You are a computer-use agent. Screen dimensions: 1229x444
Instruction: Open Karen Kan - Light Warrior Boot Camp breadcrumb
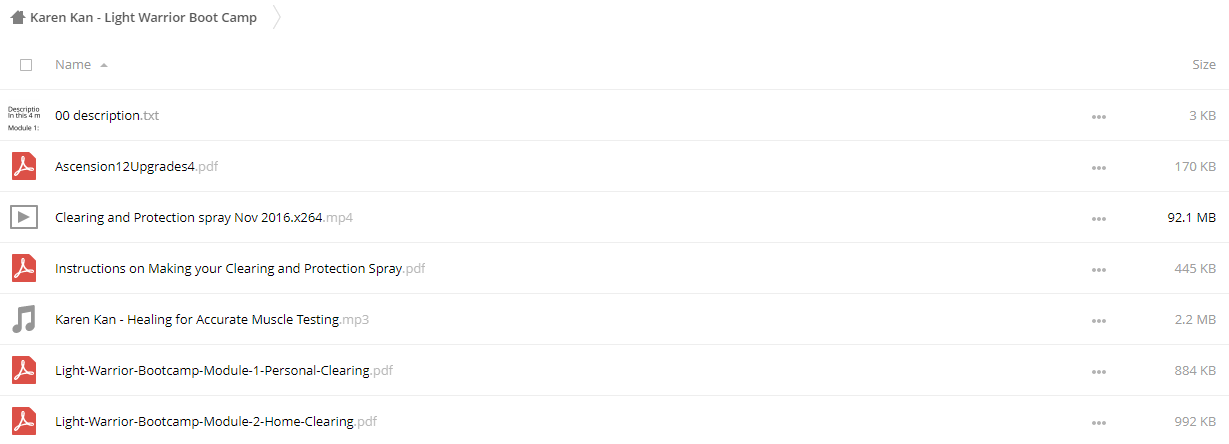[x=143, y=18]
